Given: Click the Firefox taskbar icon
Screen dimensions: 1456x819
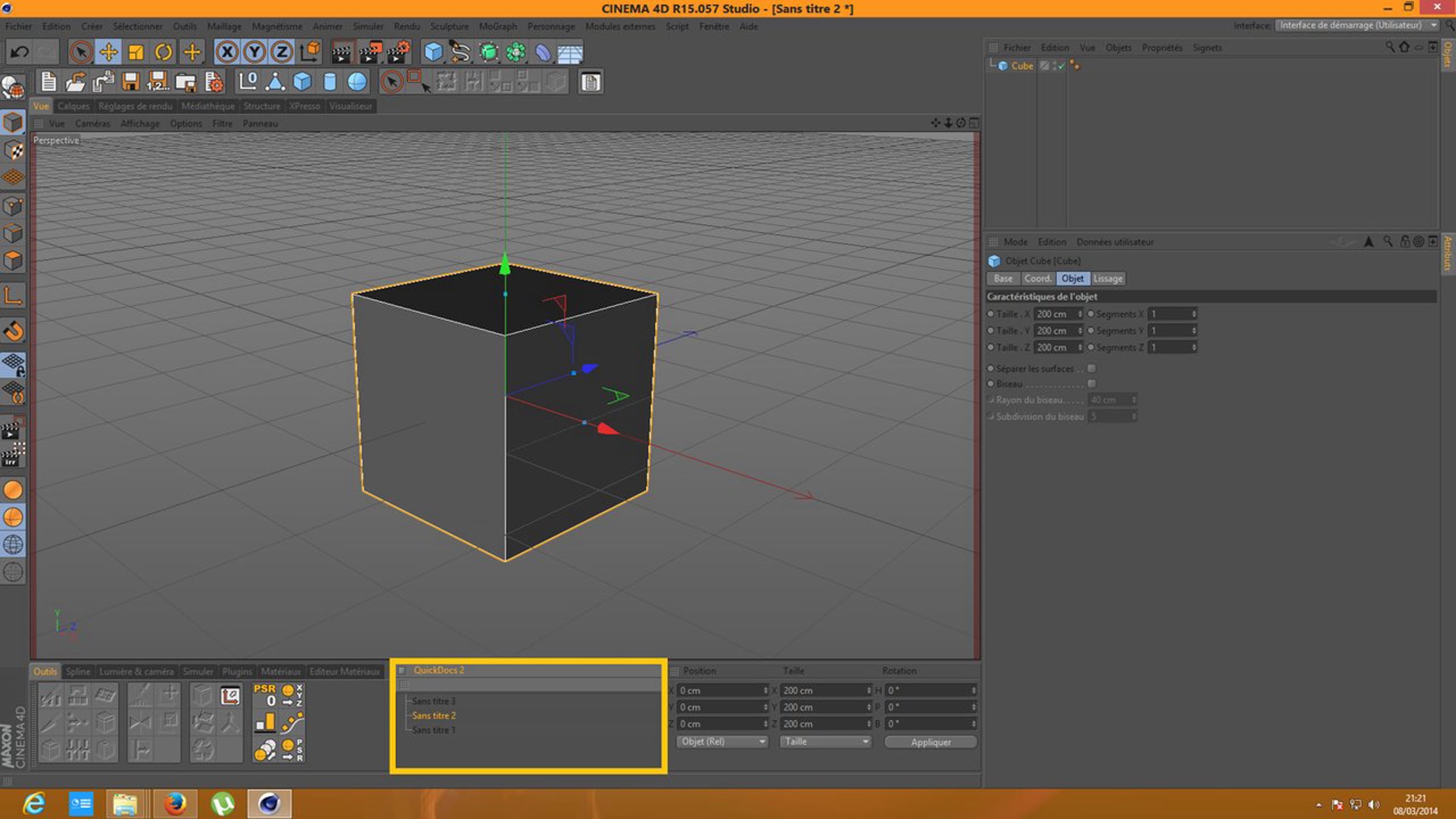Looking at the screenshot, I should (175, 804).
